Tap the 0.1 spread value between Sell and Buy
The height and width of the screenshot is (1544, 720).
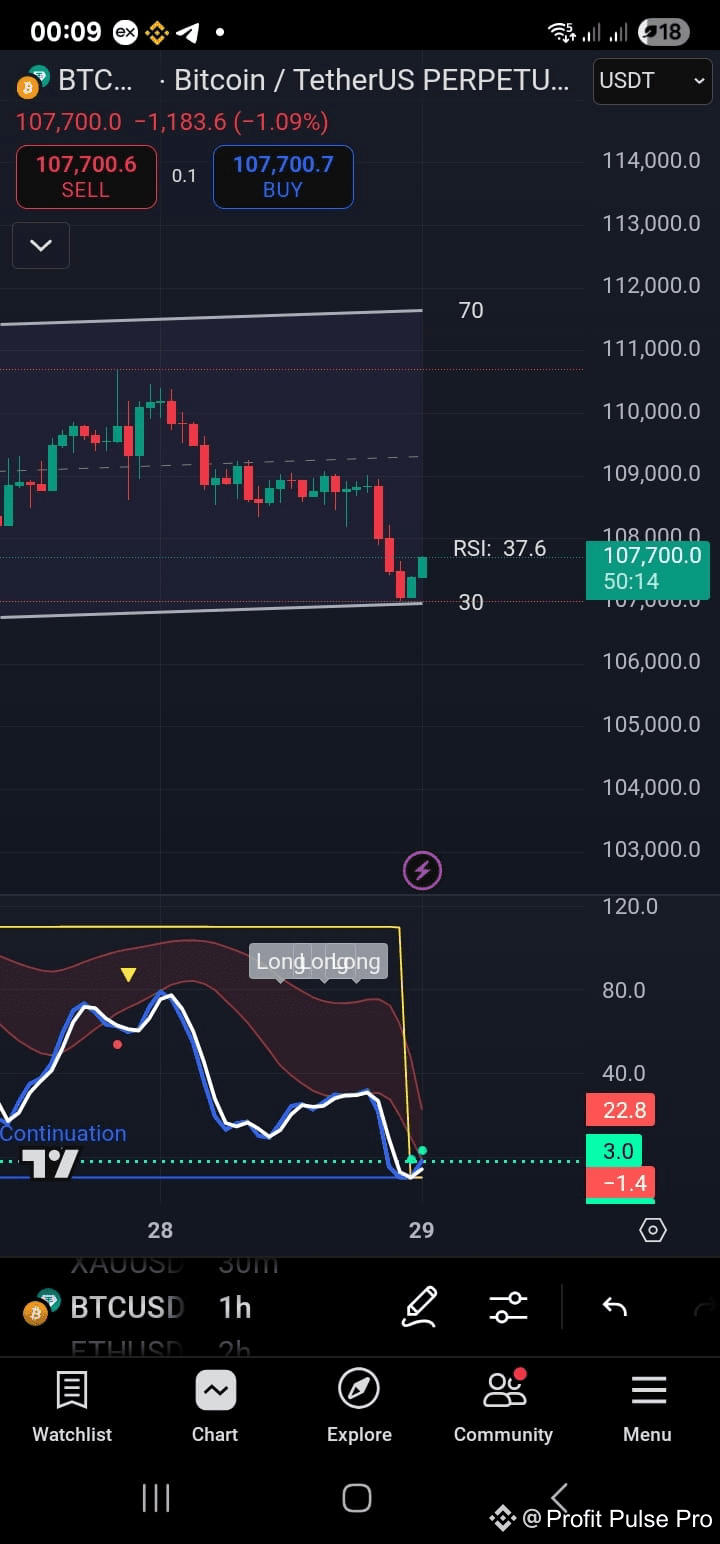pos(184,176)
